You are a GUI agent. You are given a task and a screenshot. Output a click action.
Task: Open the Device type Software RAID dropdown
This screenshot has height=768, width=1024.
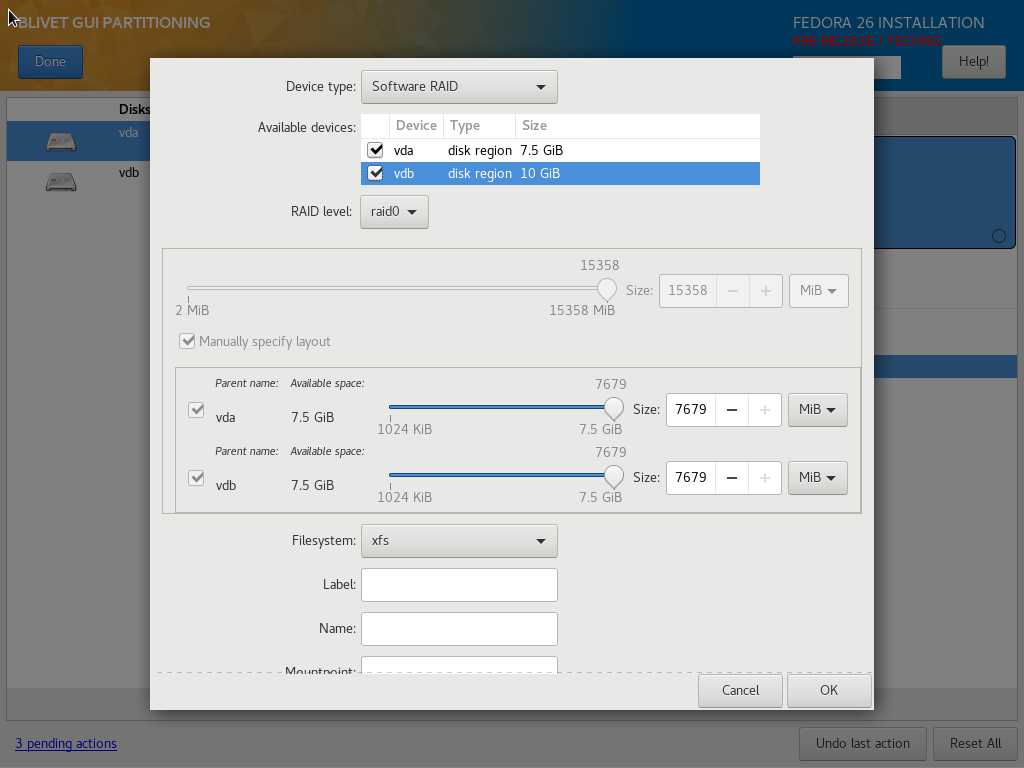(x=459, y=87)
